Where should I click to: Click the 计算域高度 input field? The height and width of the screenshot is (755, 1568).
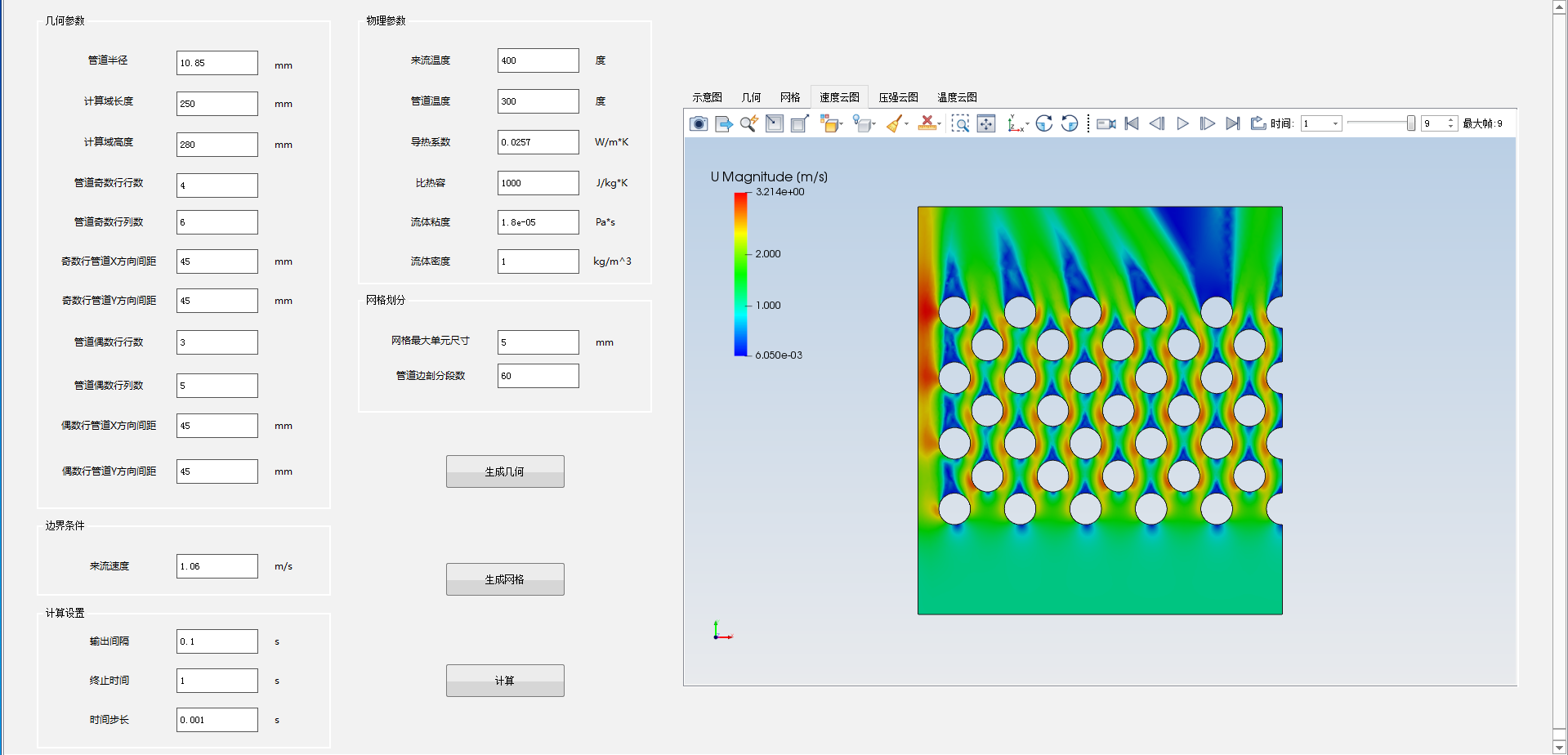(217, 145)
